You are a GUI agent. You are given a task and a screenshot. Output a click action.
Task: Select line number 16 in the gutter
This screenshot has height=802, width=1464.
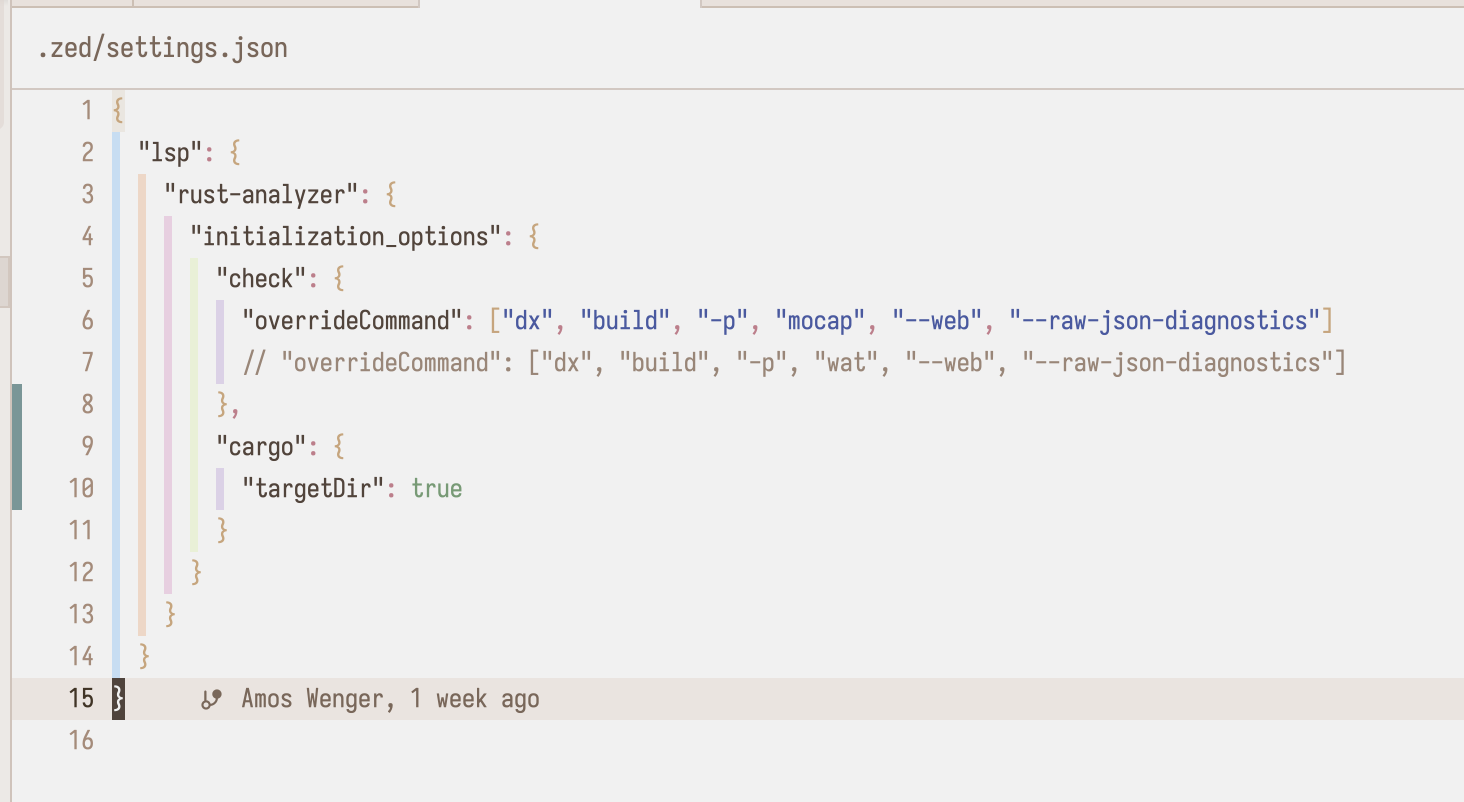80,740
